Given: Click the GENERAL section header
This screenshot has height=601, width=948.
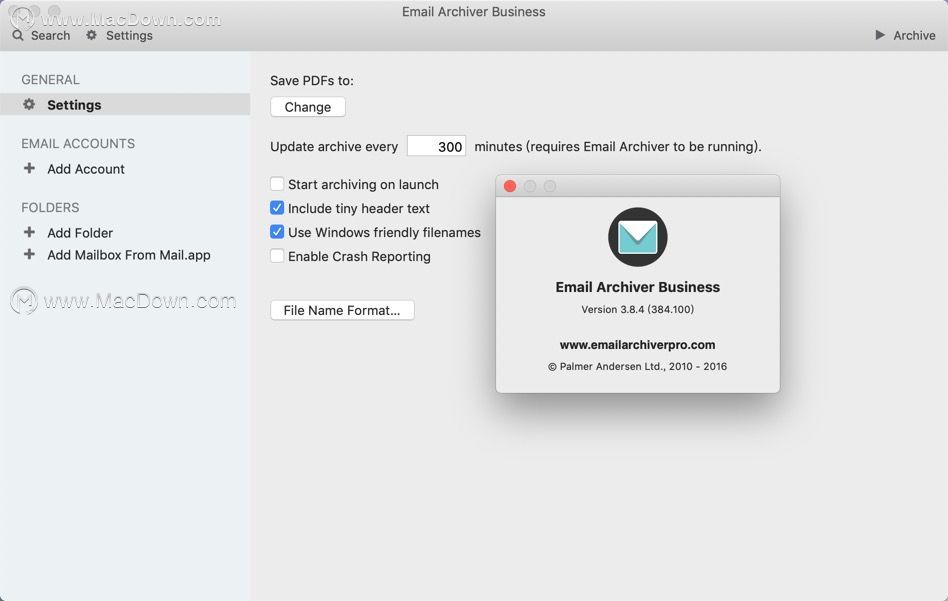Looking at the screenshot, I should (50, 80).
